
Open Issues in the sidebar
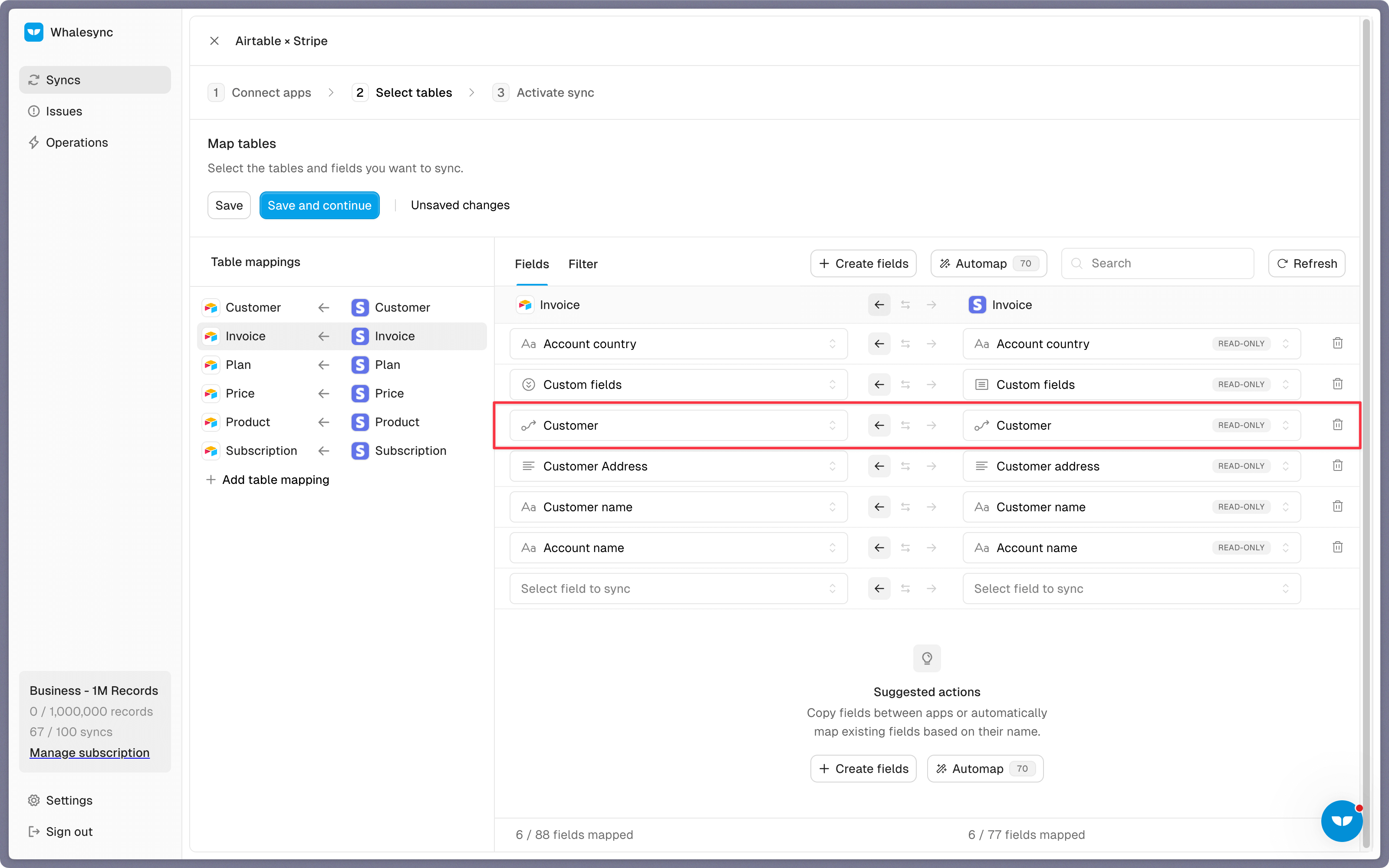pyautogui.click(x=95, y=112)
